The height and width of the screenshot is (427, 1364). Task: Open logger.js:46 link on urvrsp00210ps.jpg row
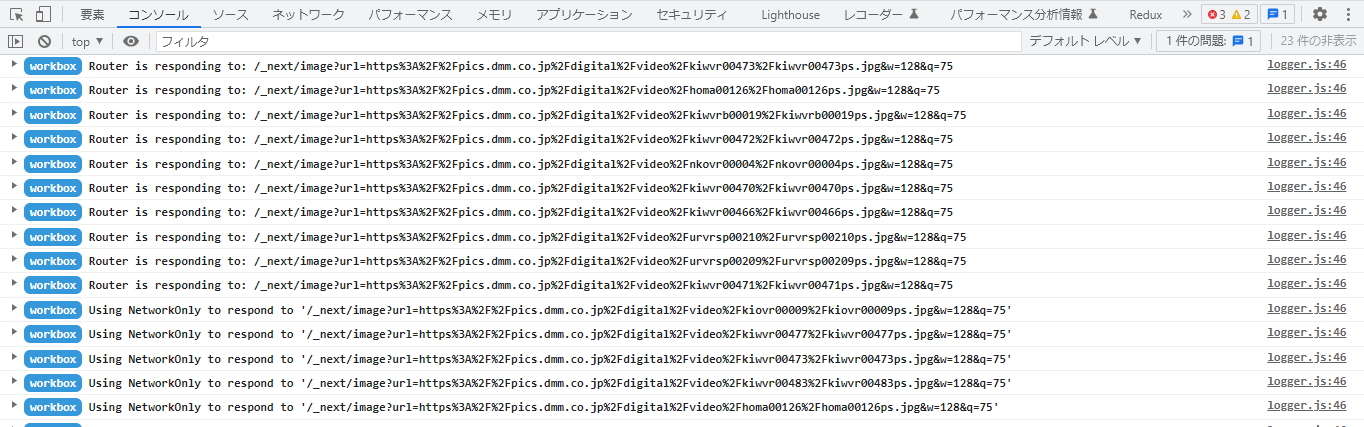tap(1306, 236)
